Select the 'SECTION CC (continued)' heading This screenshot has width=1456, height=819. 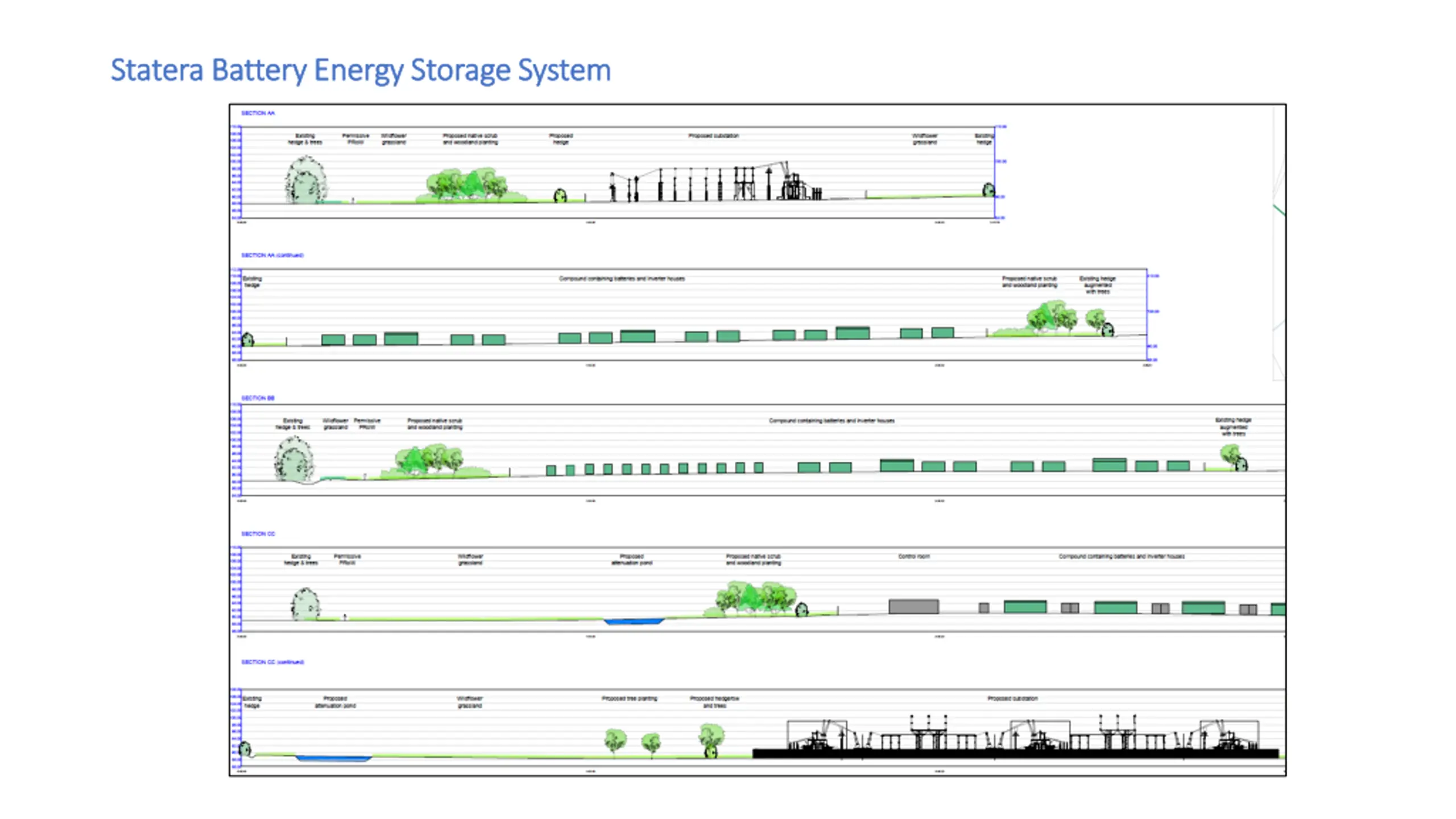point(272,662)
